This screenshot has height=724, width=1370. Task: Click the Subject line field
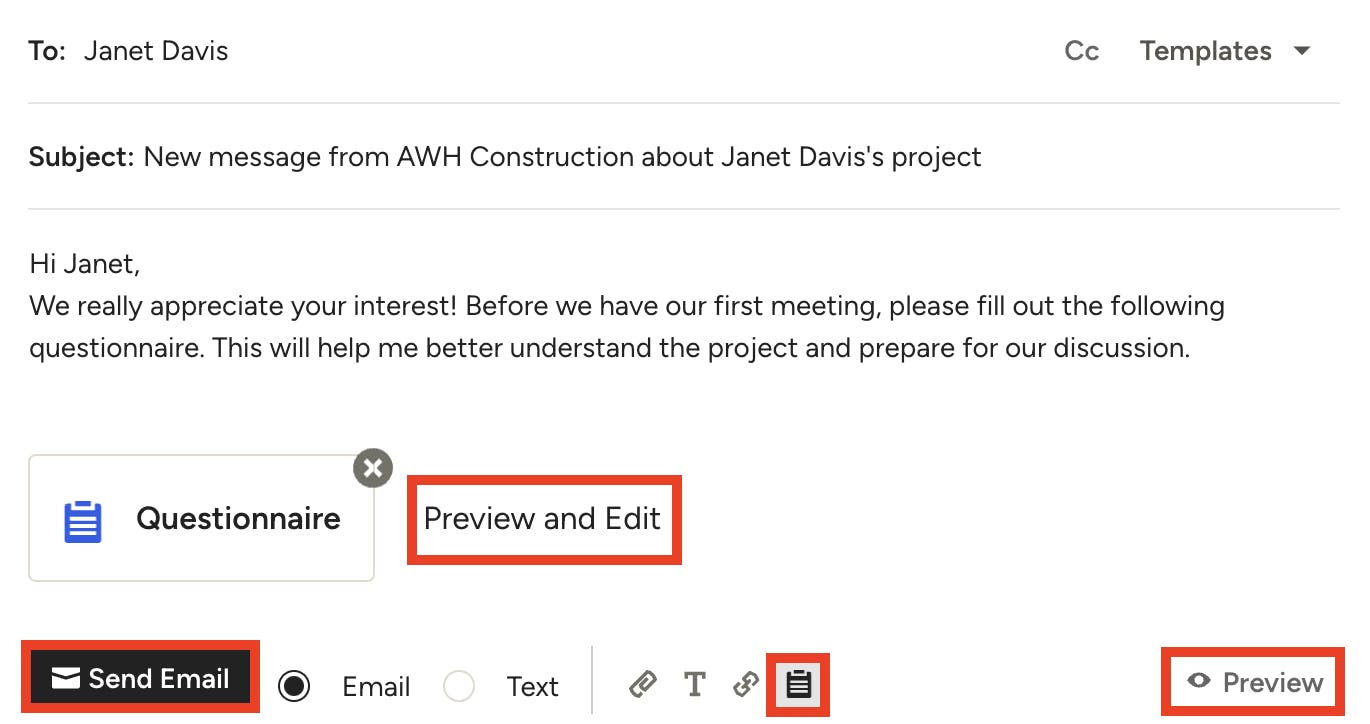click(562, 157)
